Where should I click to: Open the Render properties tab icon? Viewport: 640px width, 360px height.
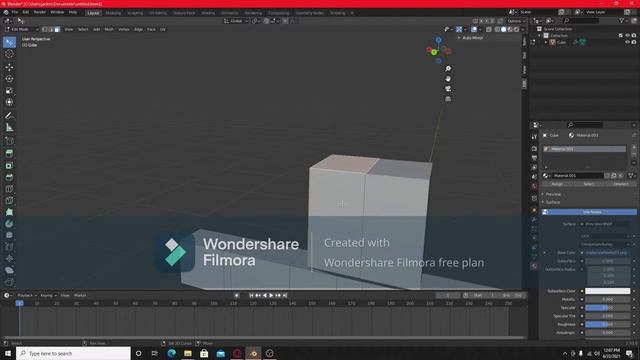[x=534, y=149]
